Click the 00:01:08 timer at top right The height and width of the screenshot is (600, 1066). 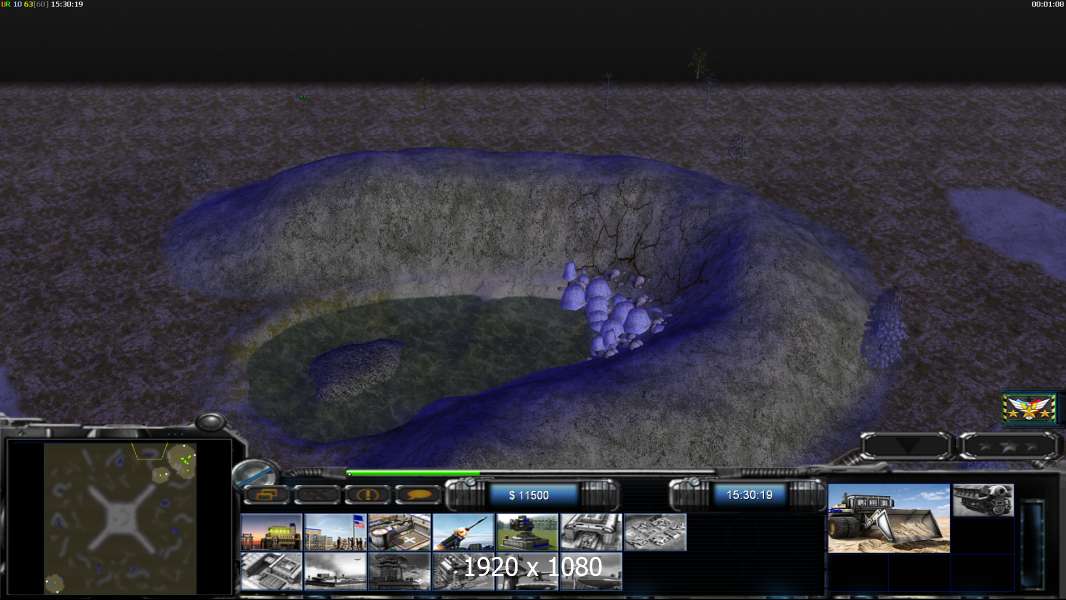click(x=1047, y=4)
